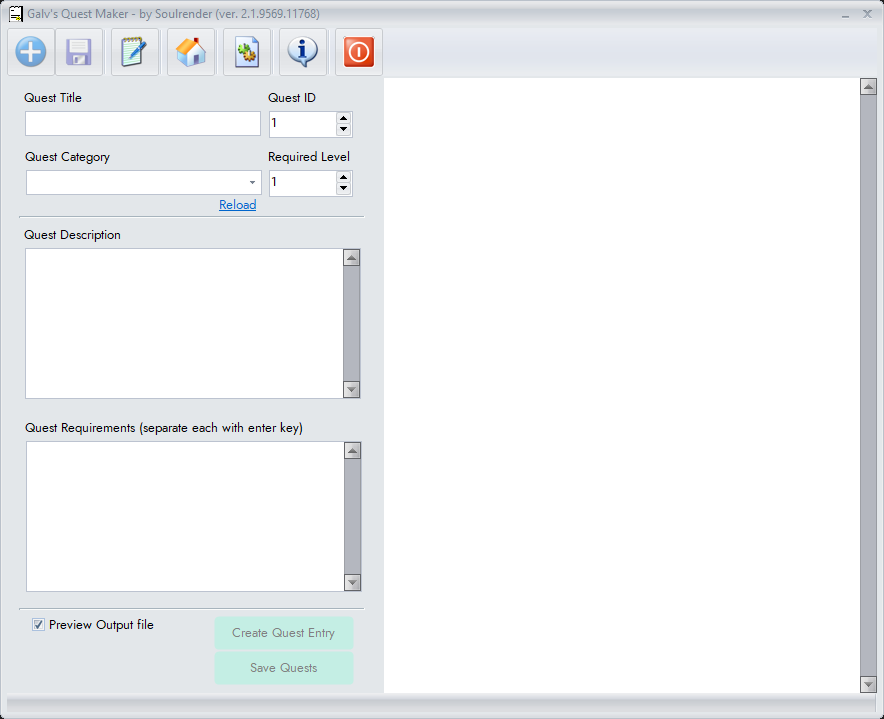Decrease the Required Level value
This screenshot has height=719, width=884.
coord(343,189)
